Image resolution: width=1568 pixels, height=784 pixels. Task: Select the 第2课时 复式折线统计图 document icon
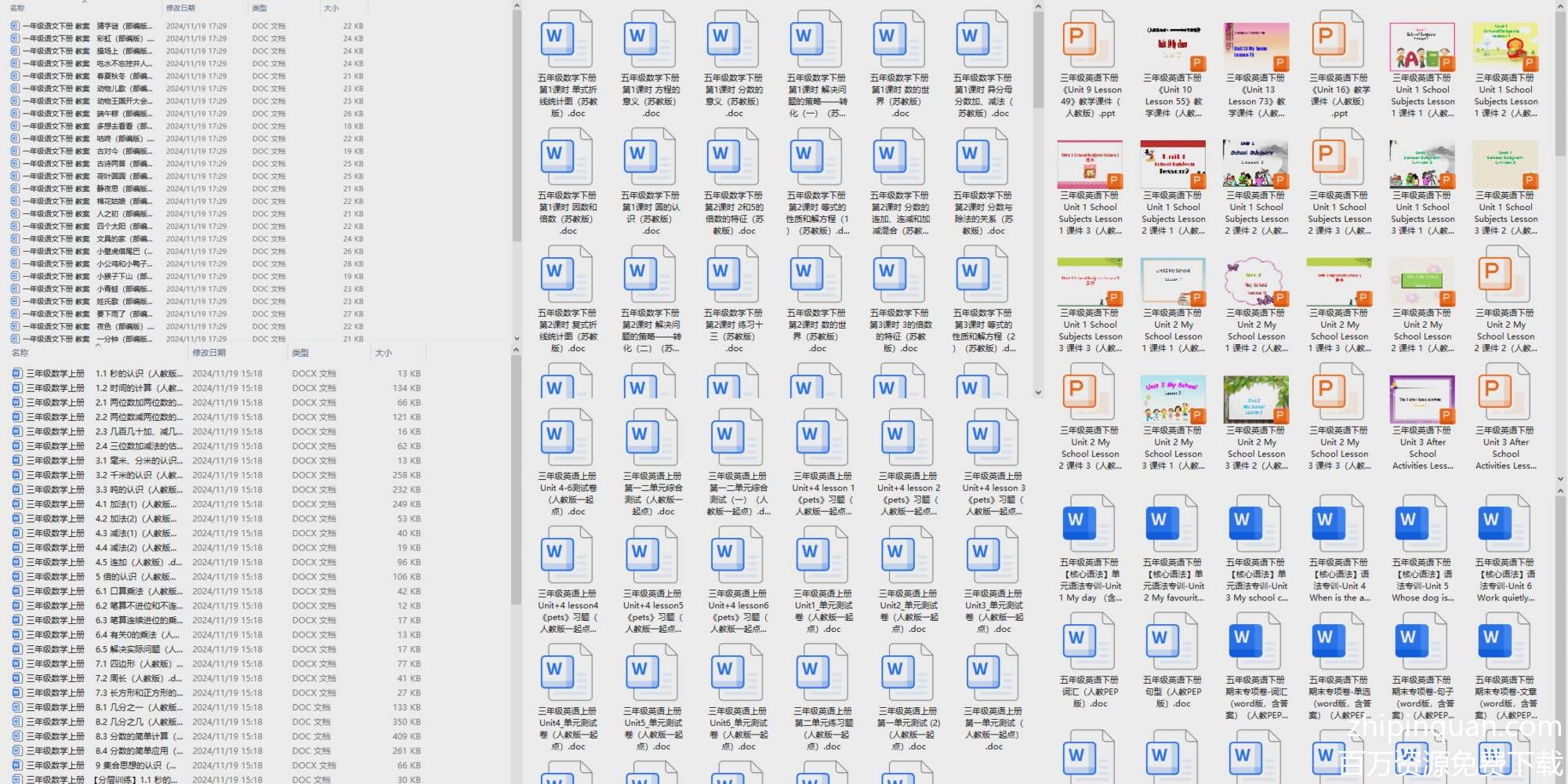pyautogui.click(x=567, y=274)
